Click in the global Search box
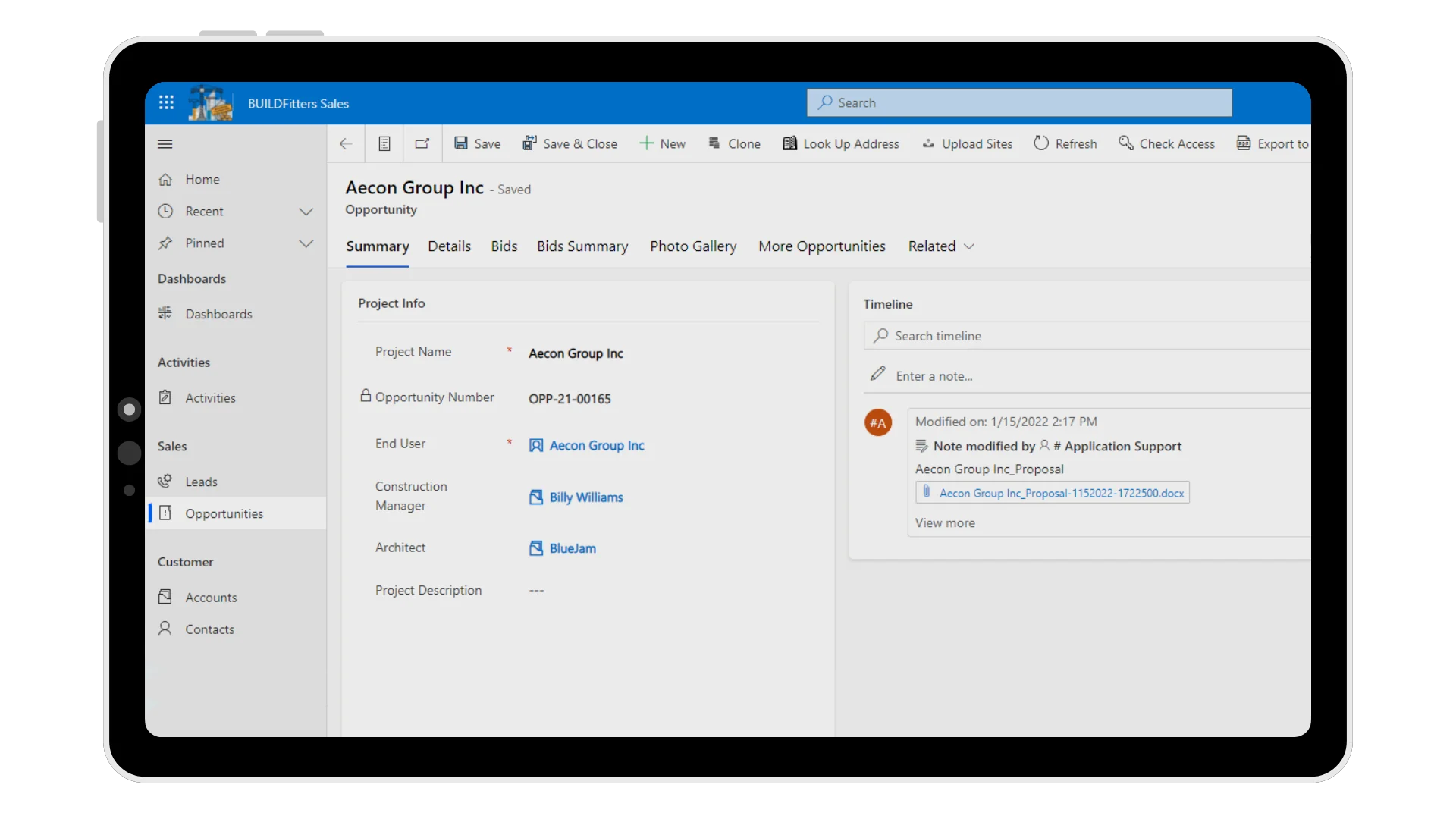 pyautogui.click(x=1019, y=102)
